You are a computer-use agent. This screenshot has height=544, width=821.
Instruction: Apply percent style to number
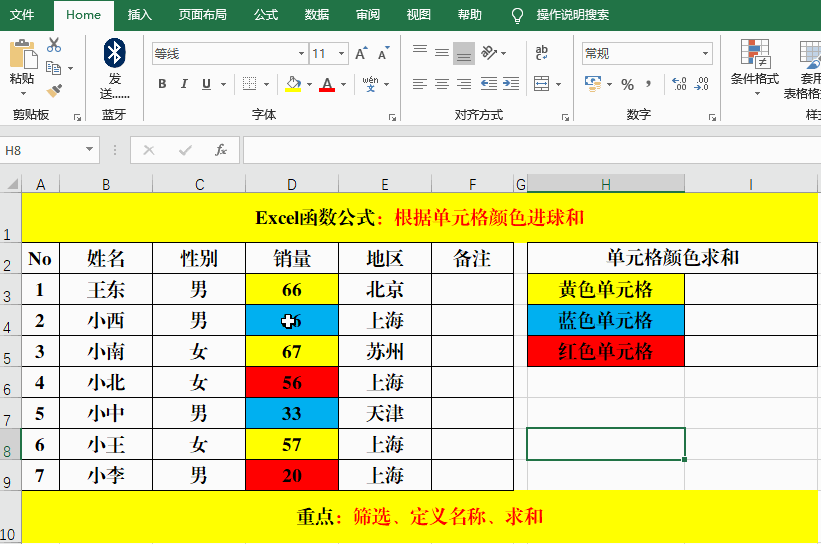pos(627,84)
